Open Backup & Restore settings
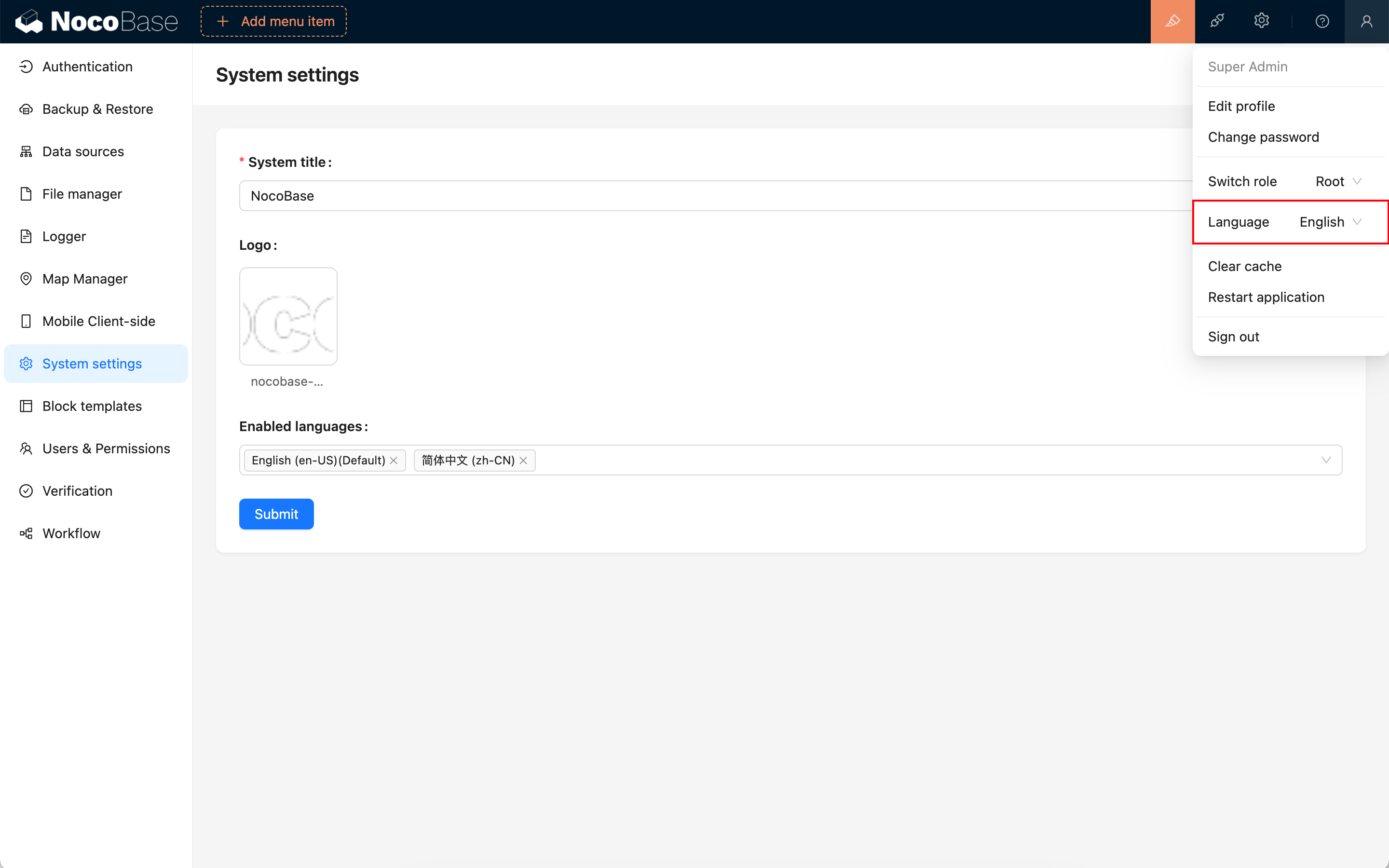1389x868 pixels. 97,109
